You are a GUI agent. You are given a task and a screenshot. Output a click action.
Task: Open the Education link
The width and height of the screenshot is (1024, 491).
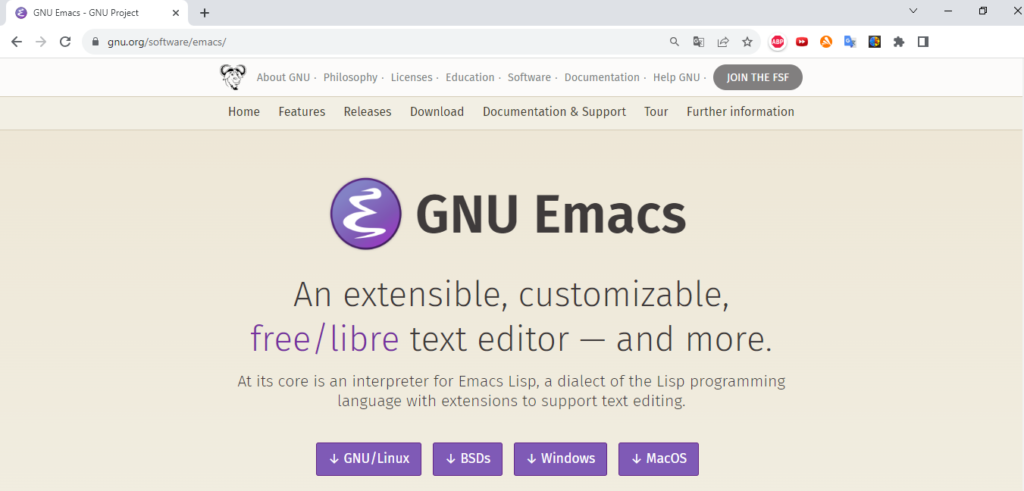[470, 77]
